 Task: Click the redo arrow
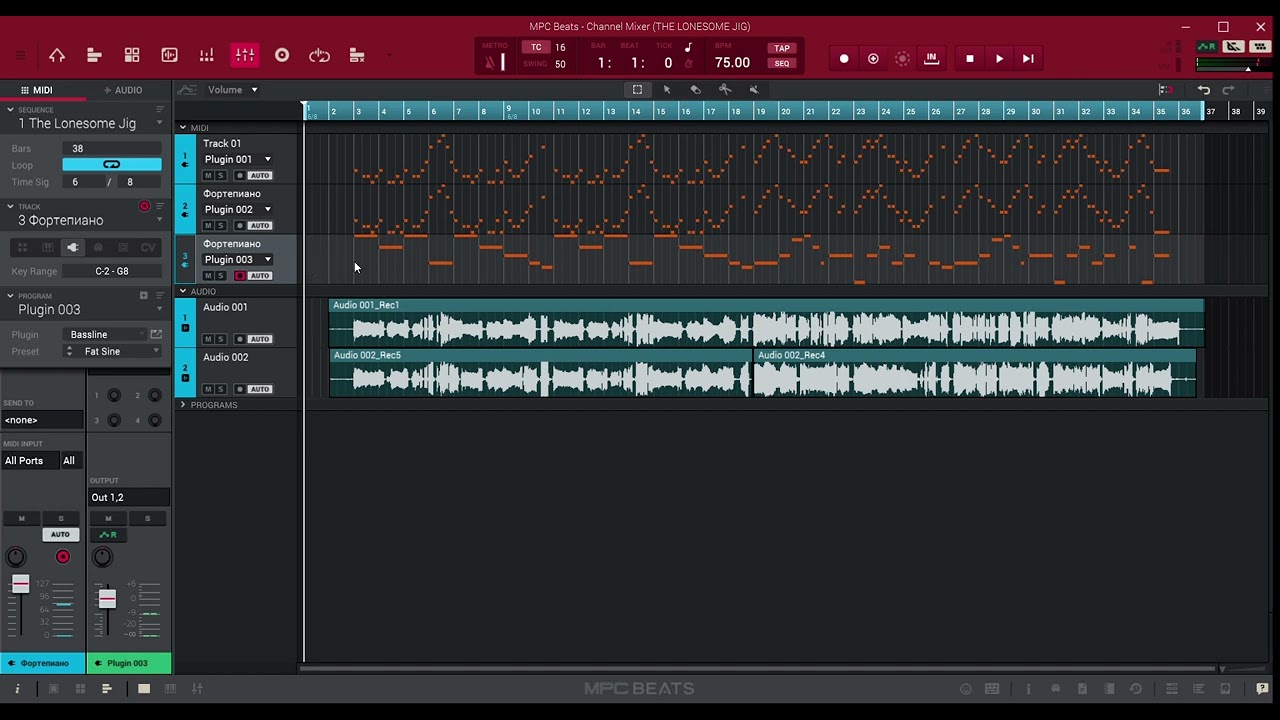(1229, 90)
